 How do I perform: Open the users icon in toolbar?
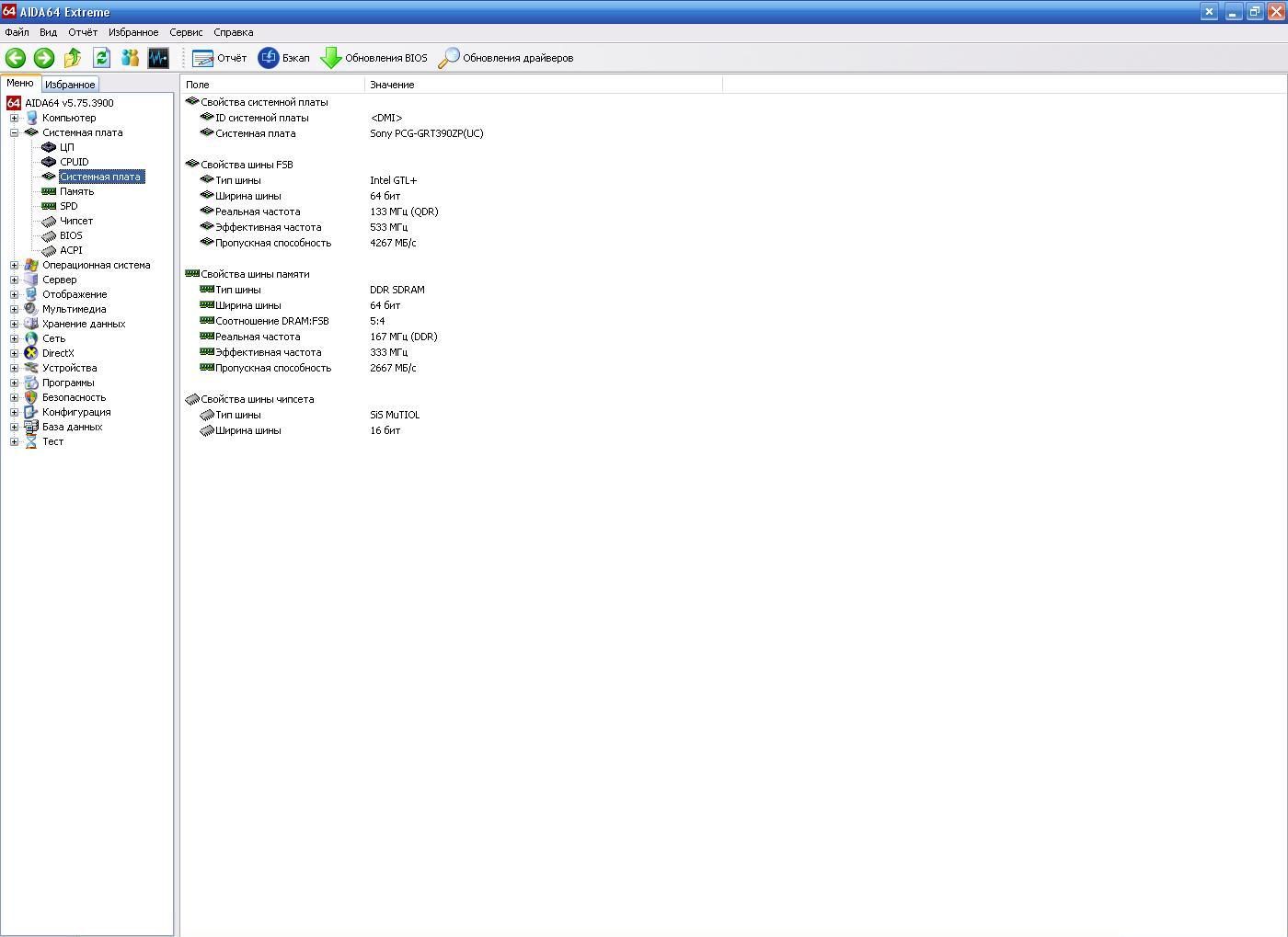(130, 58)
